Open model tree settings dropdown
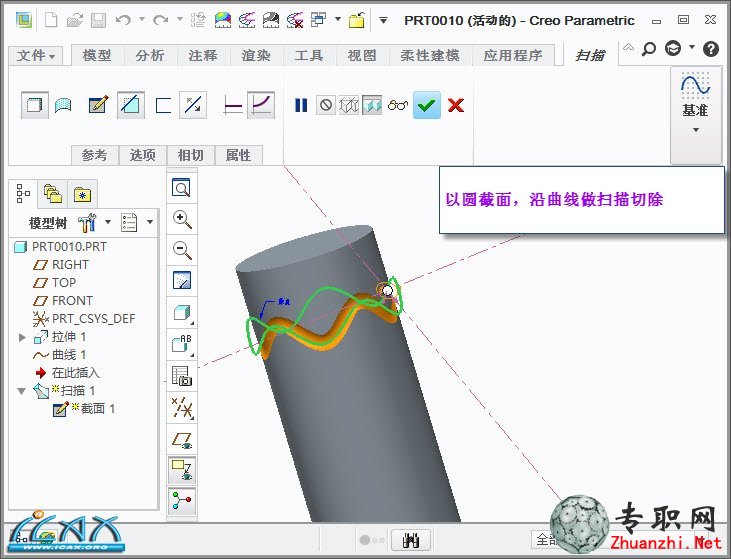731x559 pixels. coord(108,222)
